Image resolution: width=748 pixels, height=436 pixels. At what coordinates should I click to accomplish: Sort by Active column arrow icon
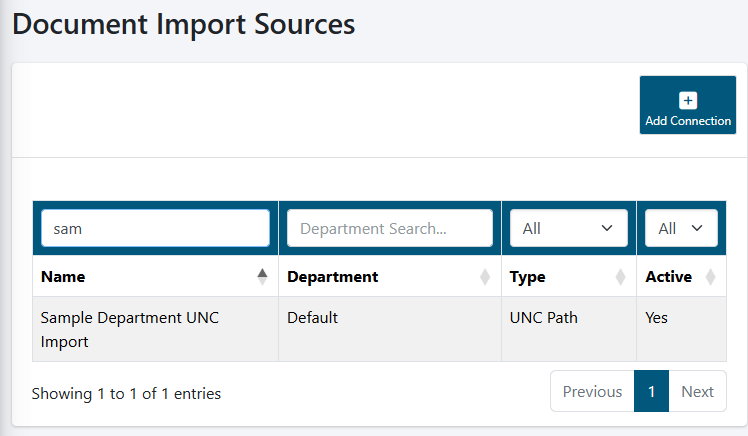710,277
